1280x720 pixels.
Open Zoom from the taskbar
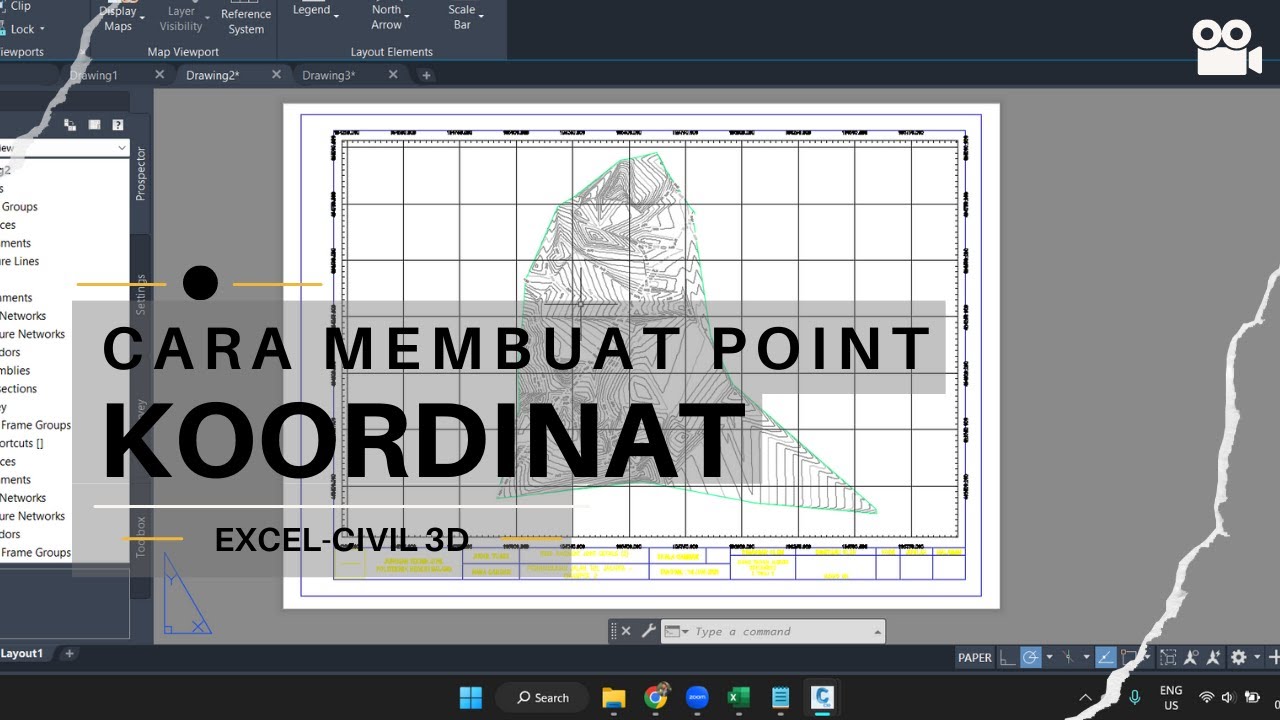pos(697,697)
